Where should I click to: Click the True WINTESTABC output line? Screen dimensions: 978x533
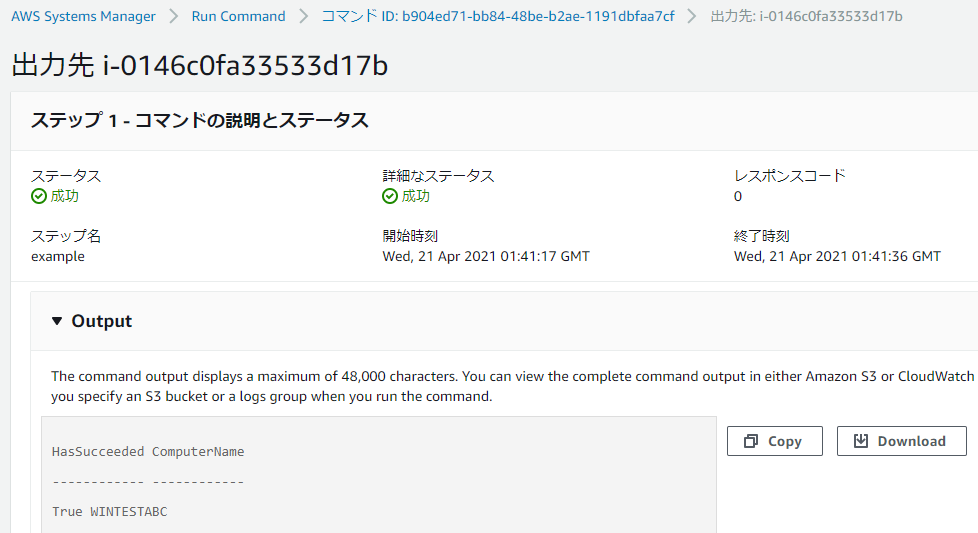coord(110,512)
